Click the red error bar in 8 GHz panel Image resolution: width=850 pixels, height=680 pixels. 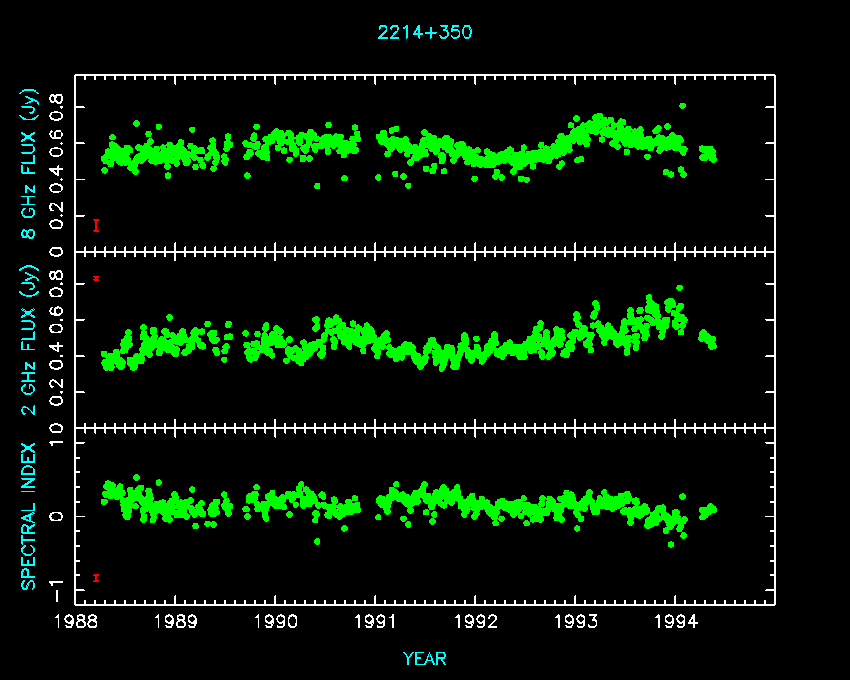[x=96, y=225]
